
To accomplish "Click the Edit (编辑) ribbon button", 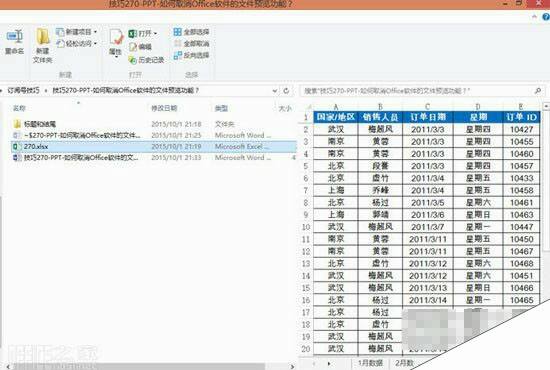I will [140, 47].
